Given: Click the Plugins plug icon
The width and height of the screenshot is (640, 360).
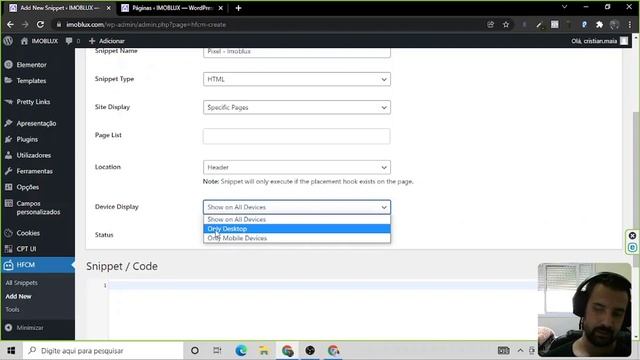Looking at the screenshot, I should click(x=8, y=139).
